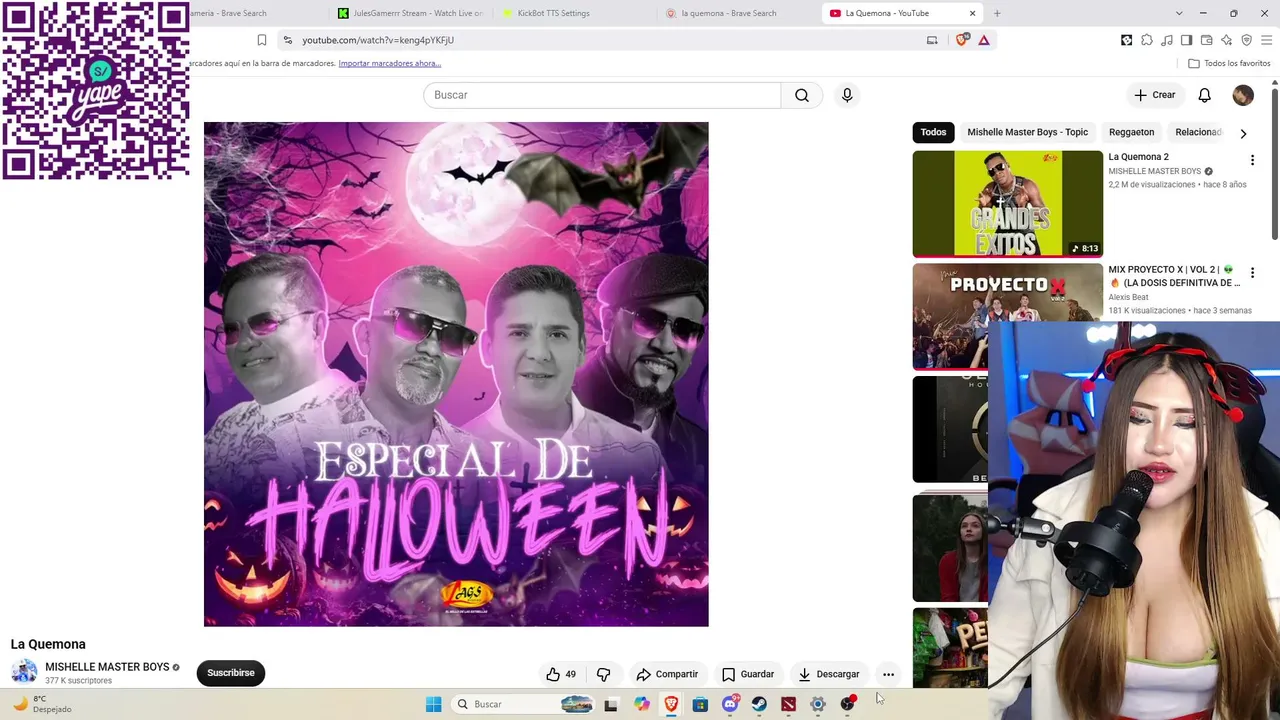
Task: Open Settings gear from the taskbar
Action: coord(818,704)
